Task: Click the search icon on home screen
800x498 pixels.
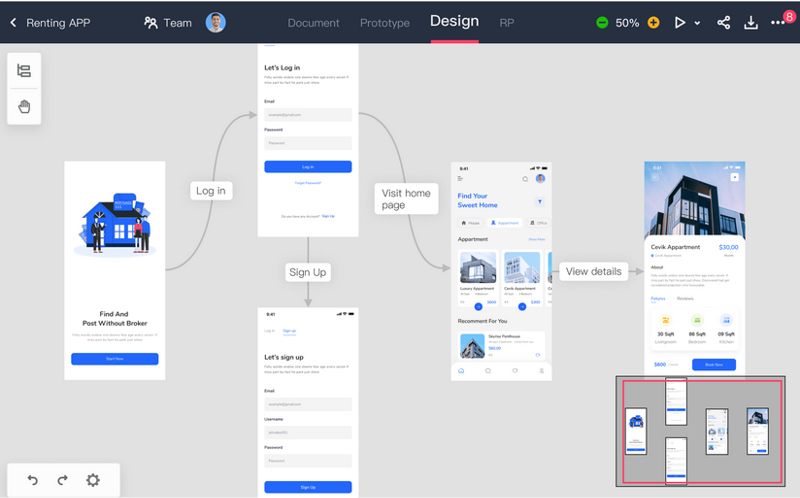Action: [x=525, y=179]
